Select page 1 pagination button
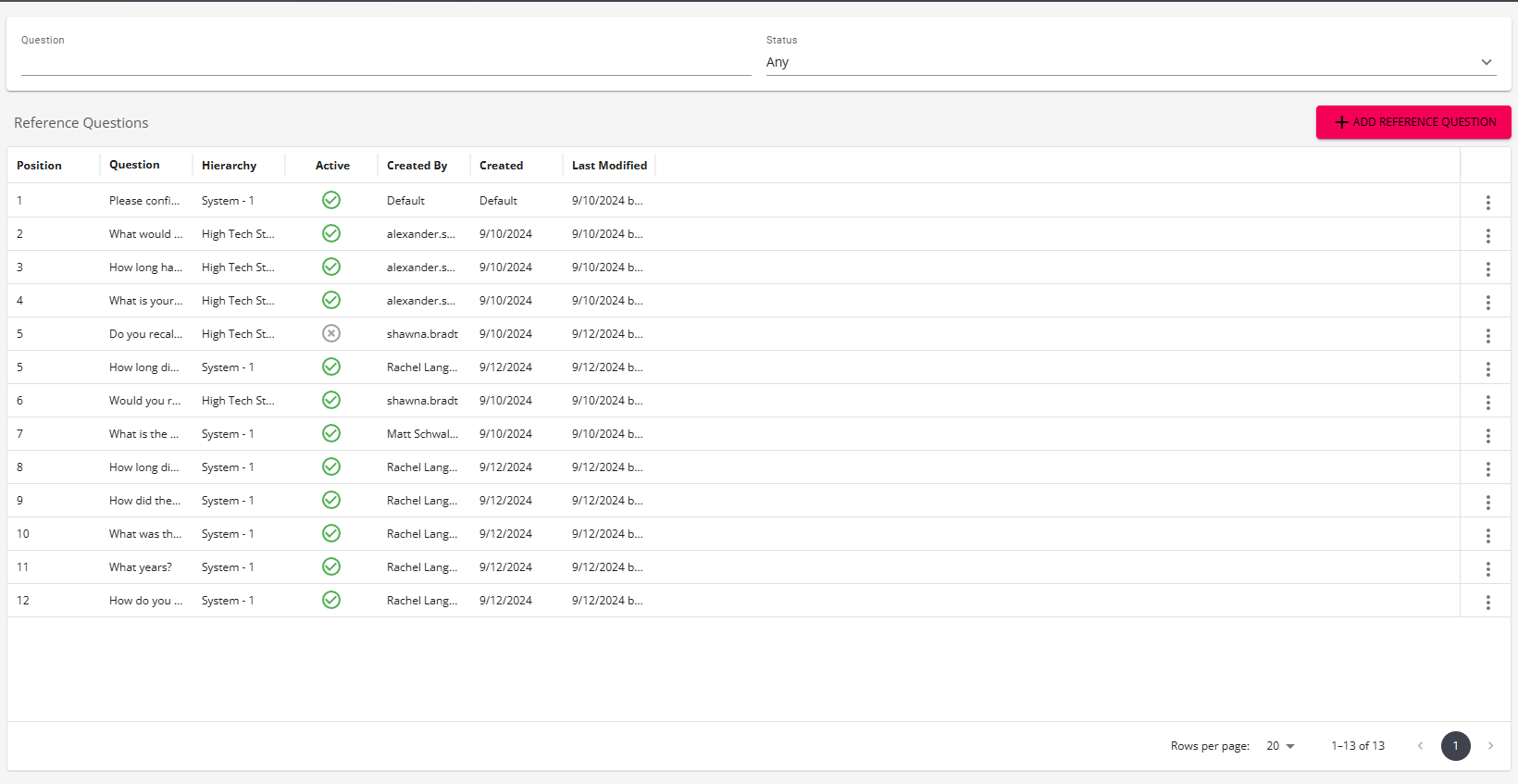This screenshot has height=784, width=1518. [1455, 746]
